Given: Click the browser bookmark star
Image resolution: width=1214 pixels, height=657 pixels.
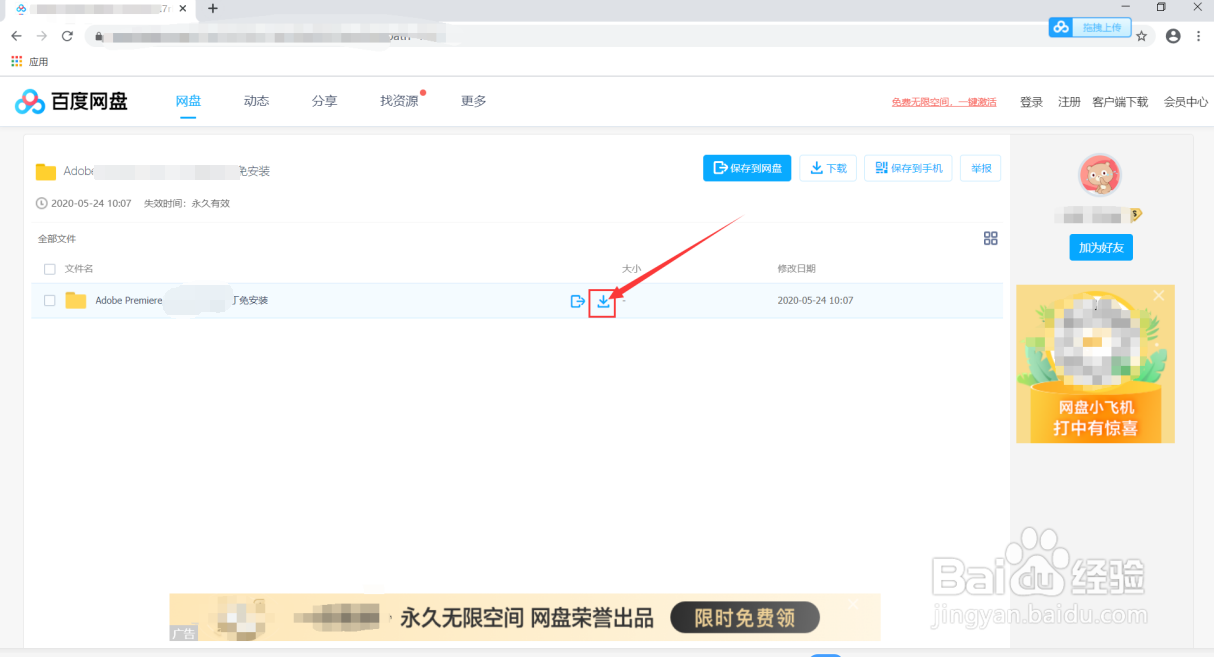Looking at the screenshot, I should 1142,35.
